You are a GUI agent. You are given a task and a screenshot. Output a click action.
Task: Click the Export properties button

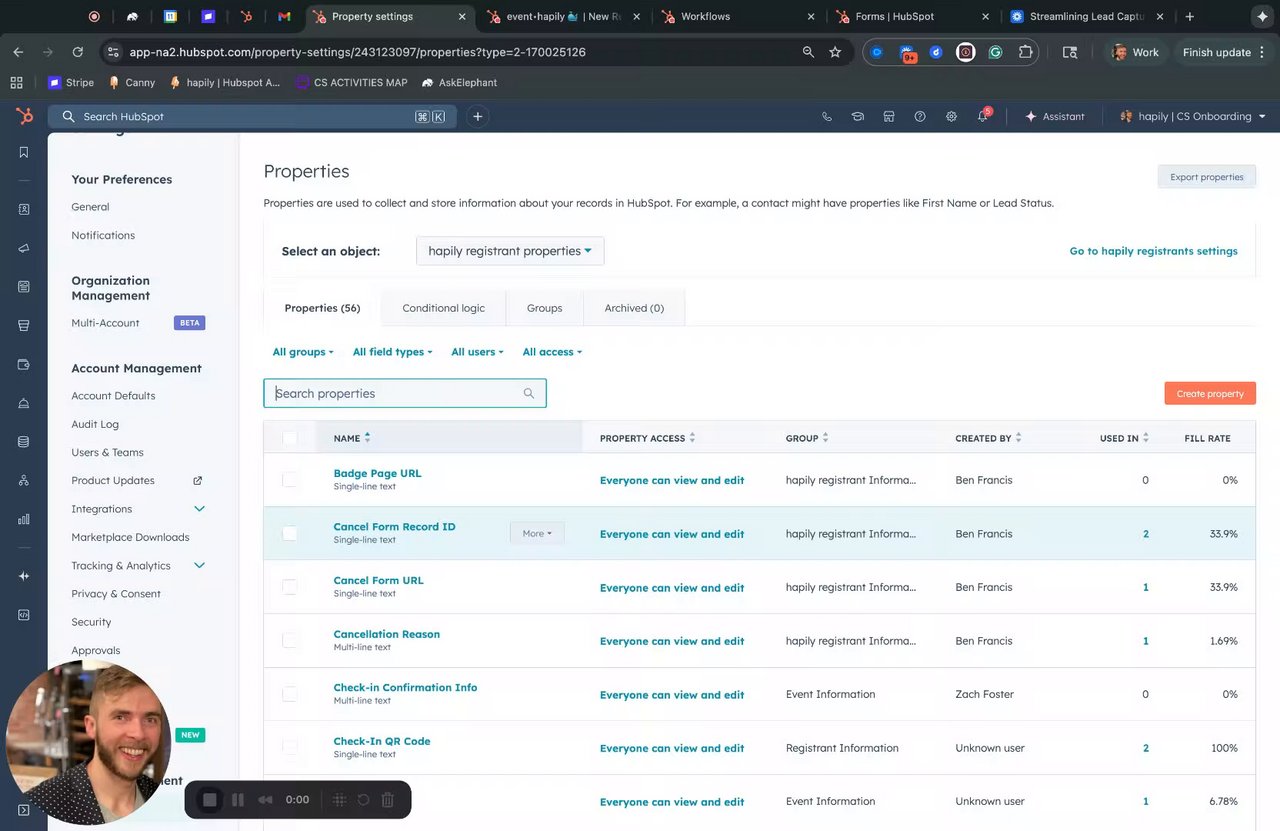[x=1207, y=177]
